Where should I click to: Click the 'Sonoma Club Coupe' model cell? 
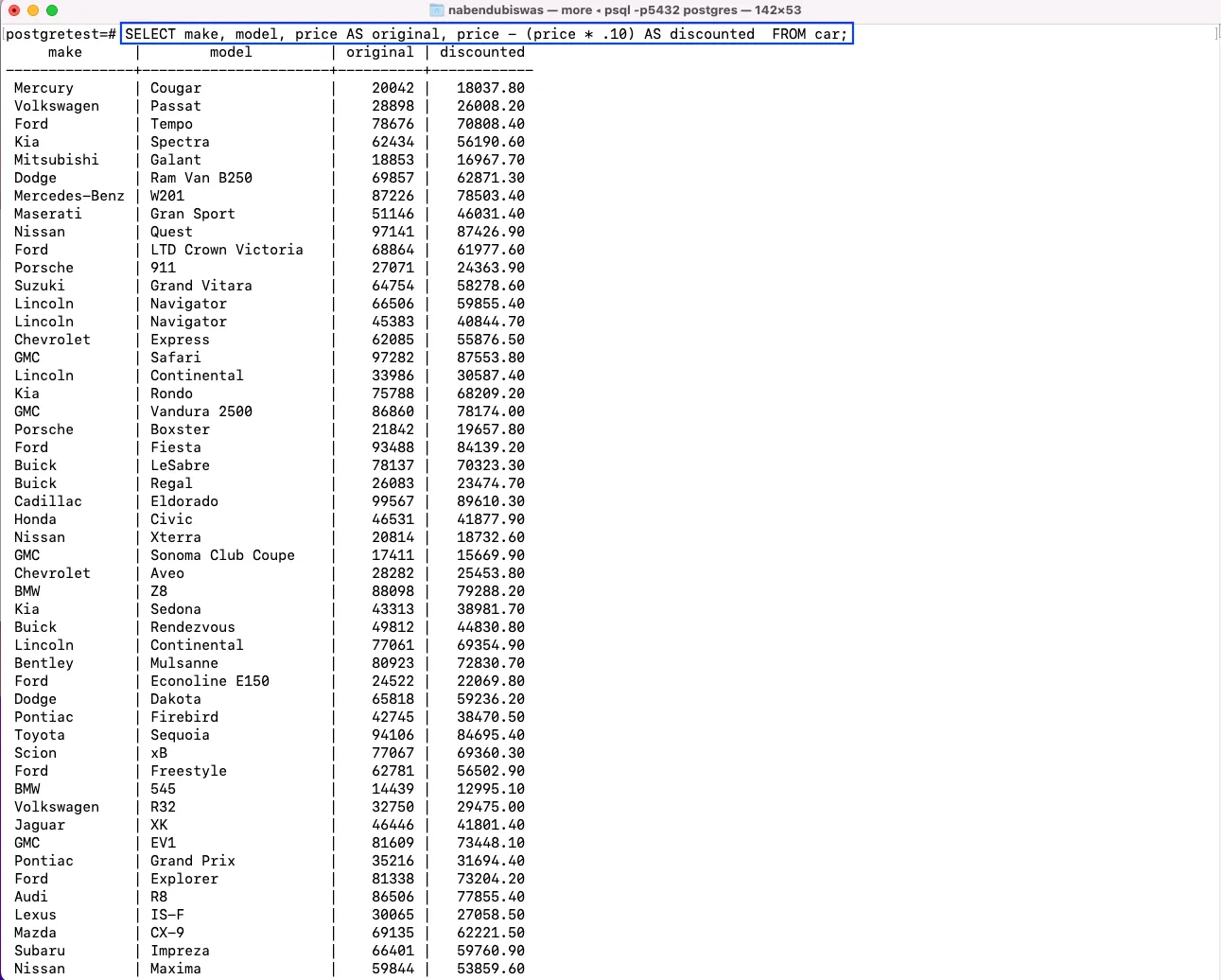(222, 555)
